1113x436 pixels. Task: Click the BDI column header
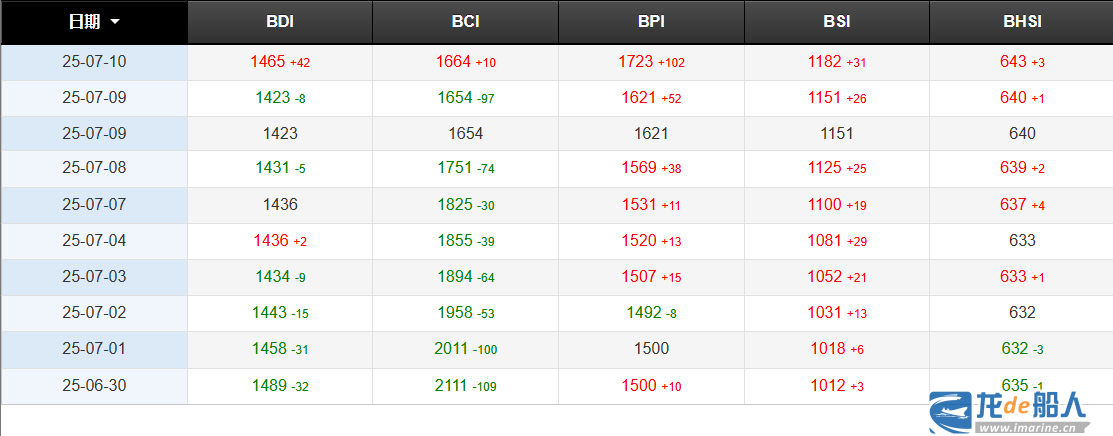[280, 22]
